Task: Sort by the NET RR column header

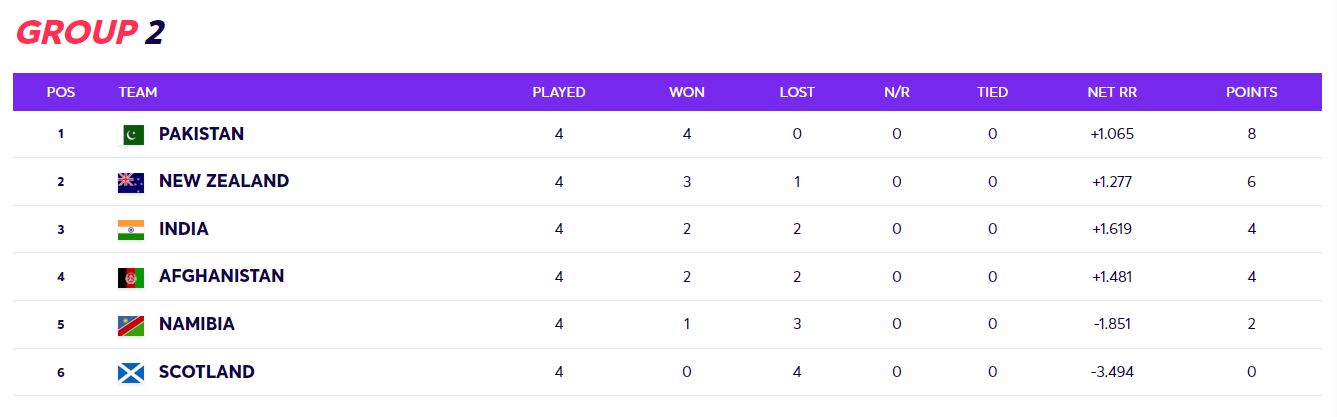Action: pos(1112,92)
